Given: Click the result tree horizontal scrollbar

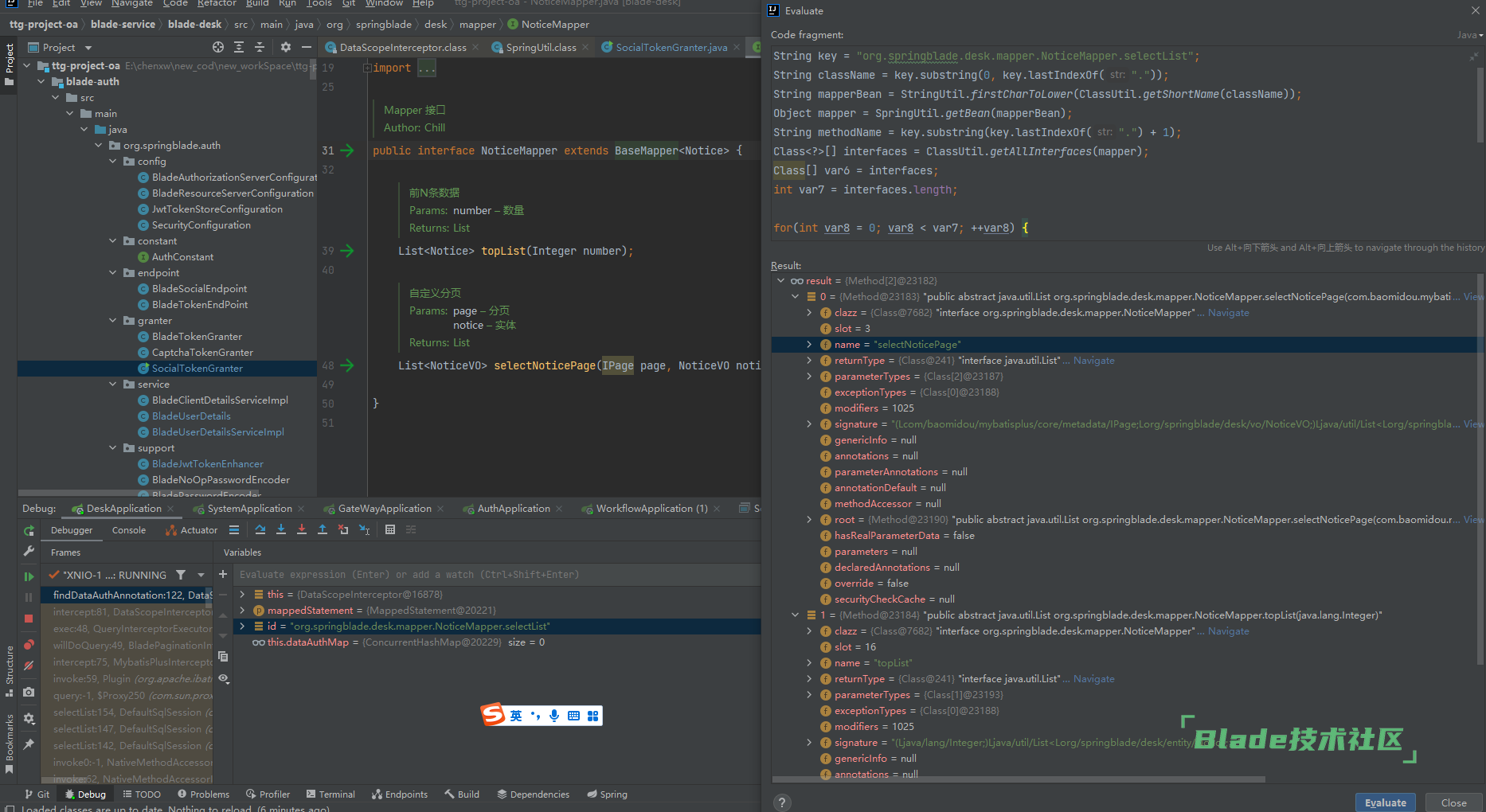Looking at the screenshot, I should [1019, 779].
